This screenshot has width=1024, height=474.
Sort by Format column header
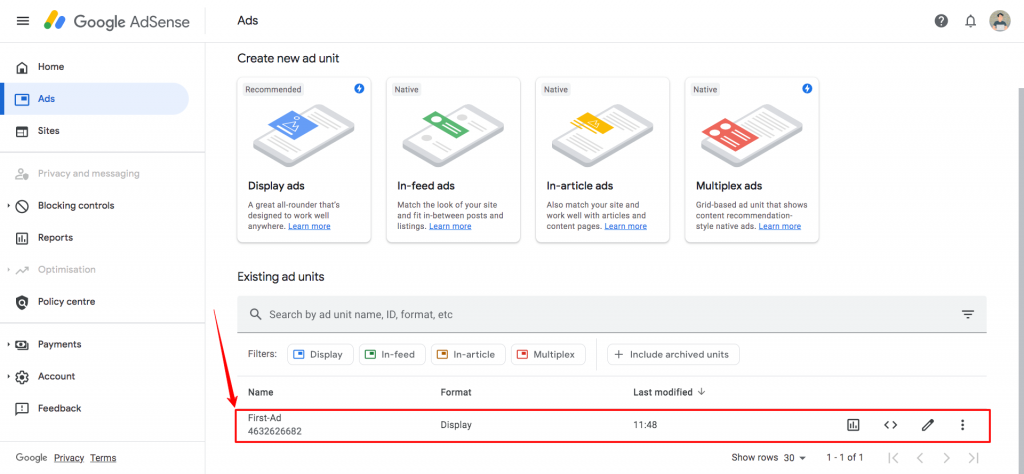click(456, 392)
